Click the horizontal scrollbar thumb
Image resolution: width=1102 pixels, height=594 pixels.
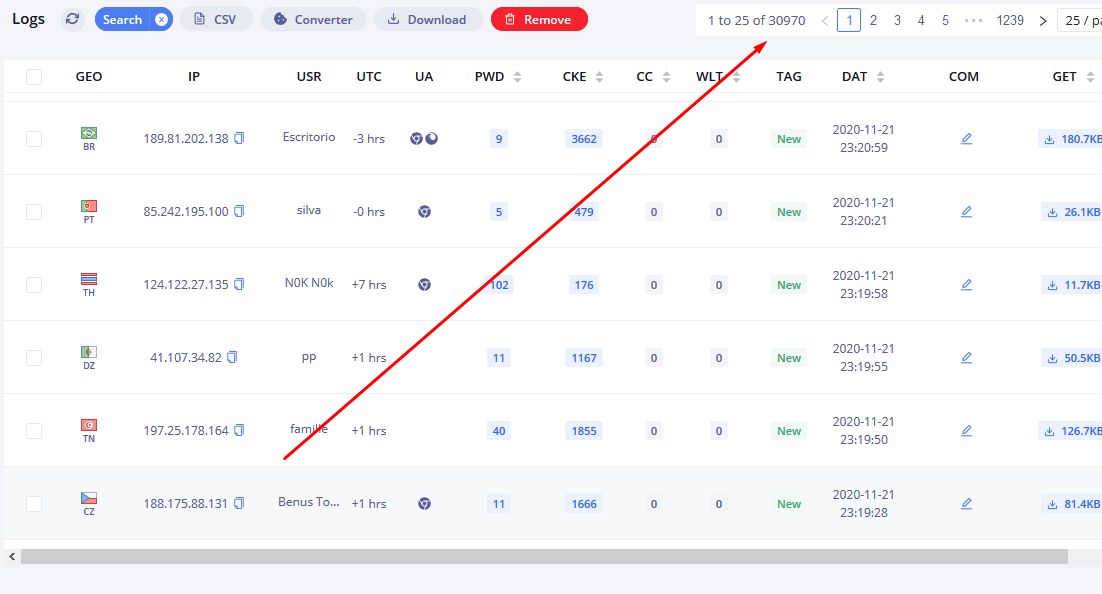[544, 557]
